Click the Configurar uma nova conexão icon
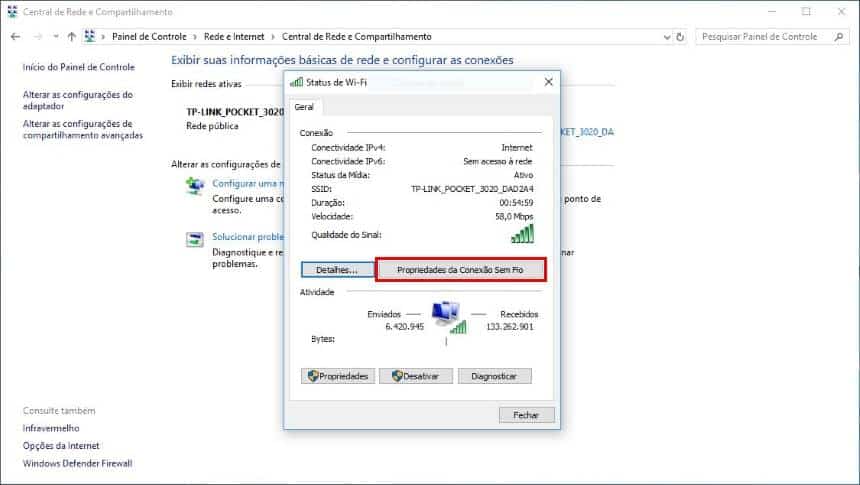The image size is (860, 485). tap(195, 187)
